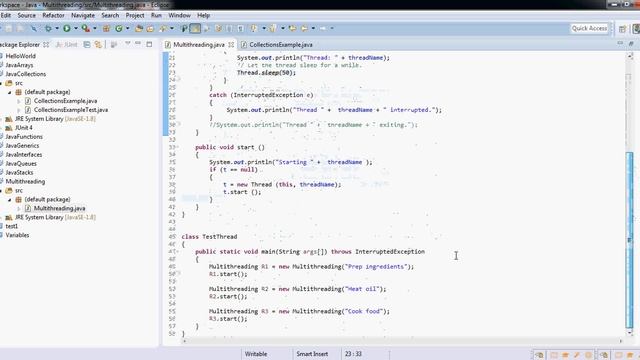Open the External Tools dropdown arrow

pos(95,28)
